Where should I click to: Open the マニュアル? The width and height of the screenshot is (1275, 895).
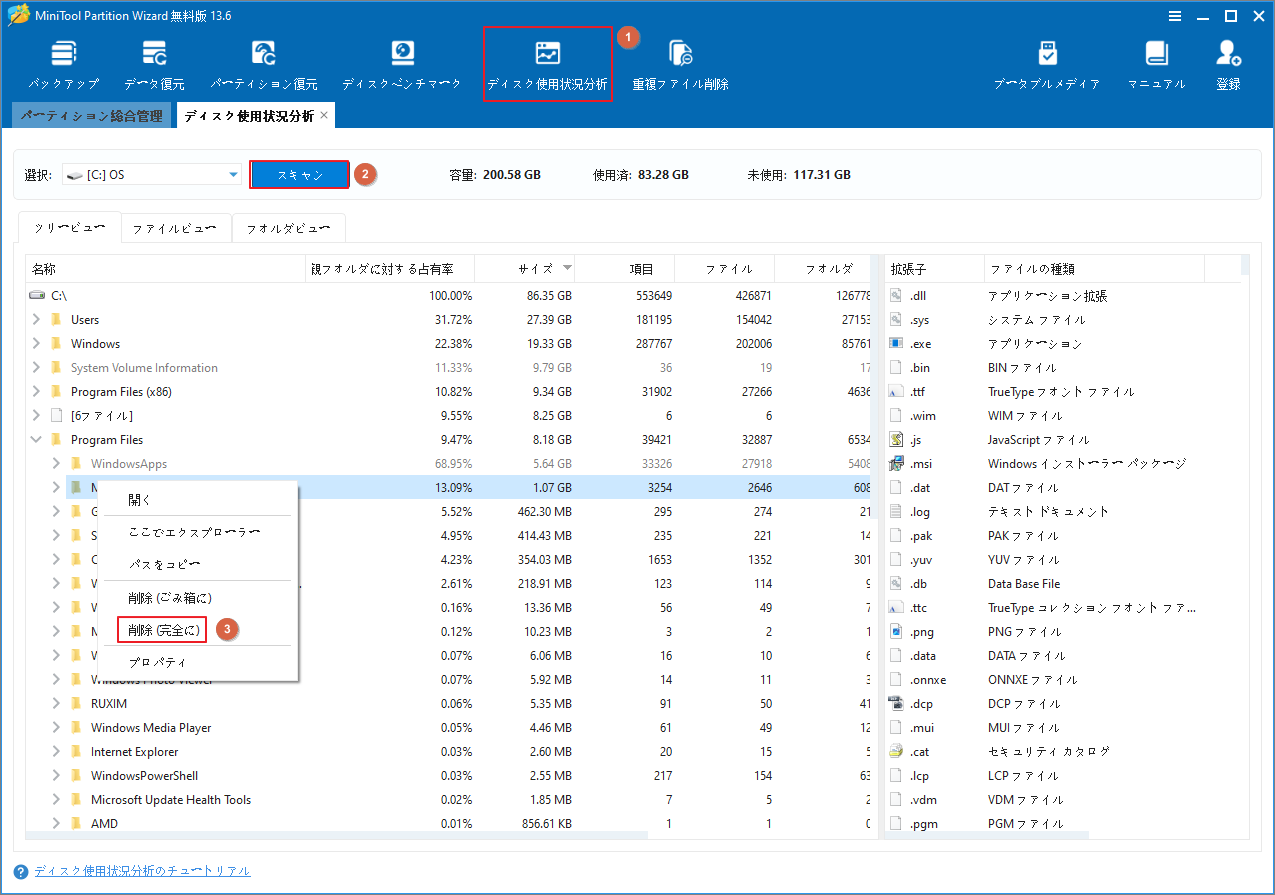click(1157, 65)
